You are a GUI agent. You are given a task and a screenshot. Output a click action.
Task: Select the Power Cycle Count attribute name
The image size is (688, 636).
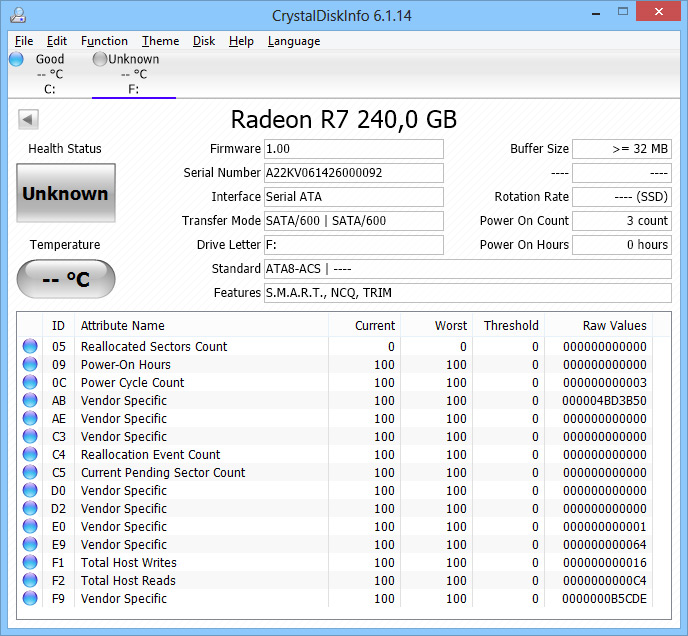click(133, 383)
